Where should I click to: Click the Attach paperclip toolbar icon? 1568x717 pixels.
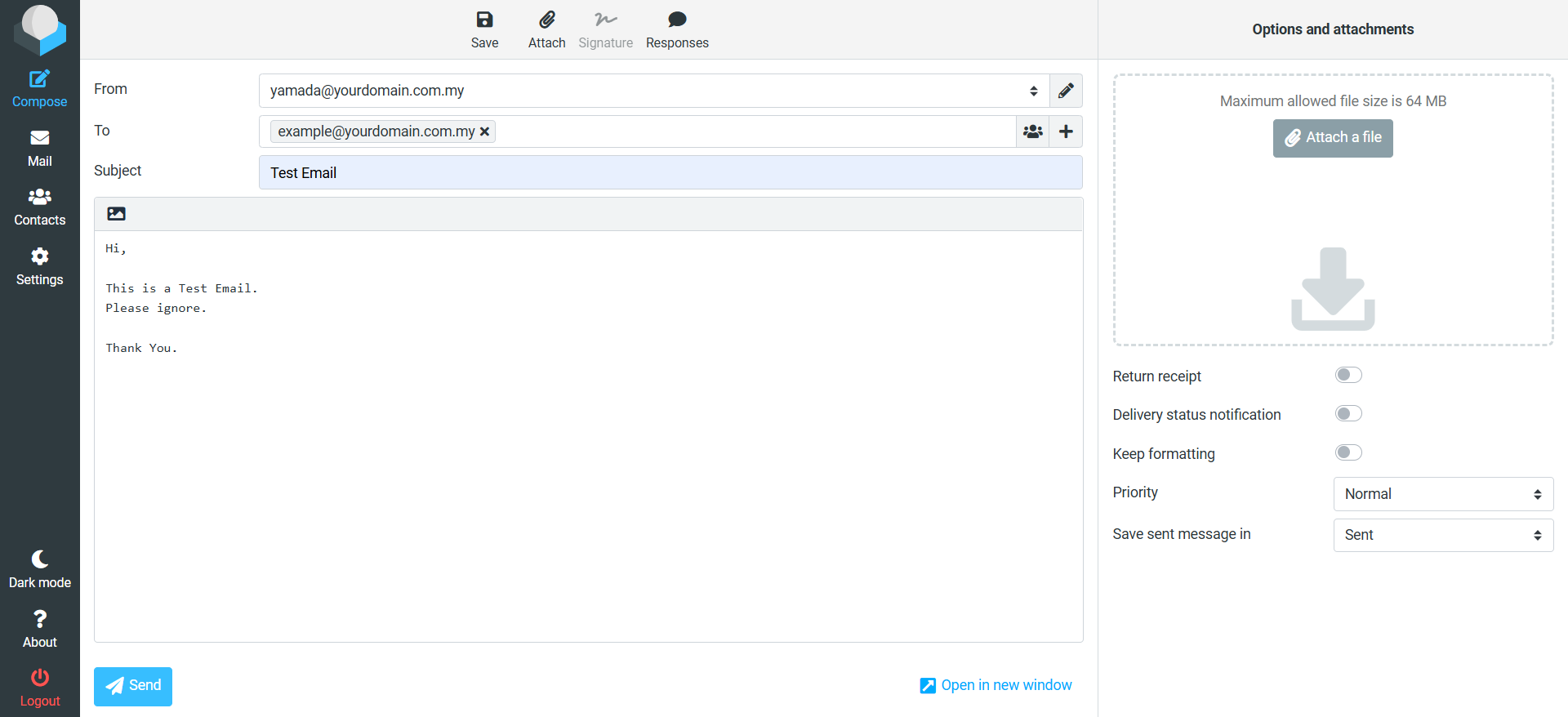(x=546, y=20)
